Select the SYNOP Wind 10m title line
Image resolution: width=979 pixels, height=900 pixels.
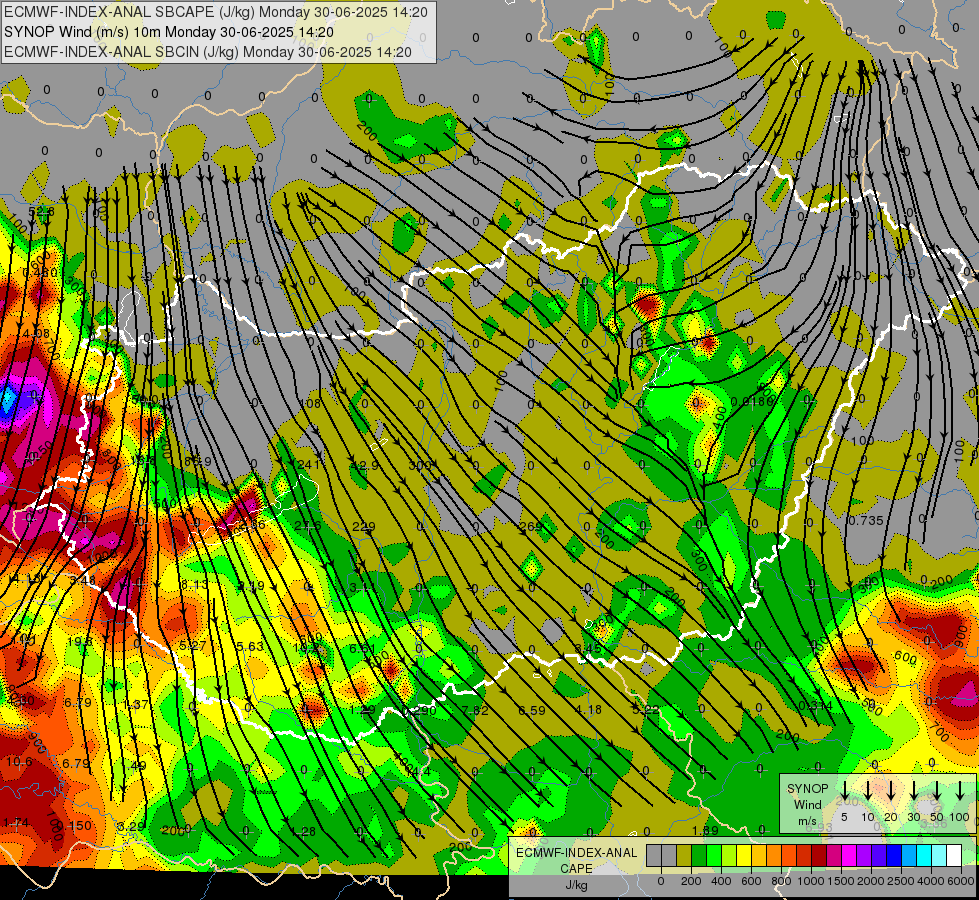[x=169, y=32]
